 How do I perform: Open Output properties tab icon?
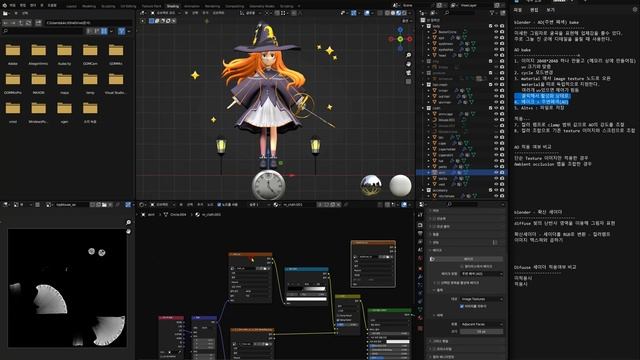pos(420,233)
